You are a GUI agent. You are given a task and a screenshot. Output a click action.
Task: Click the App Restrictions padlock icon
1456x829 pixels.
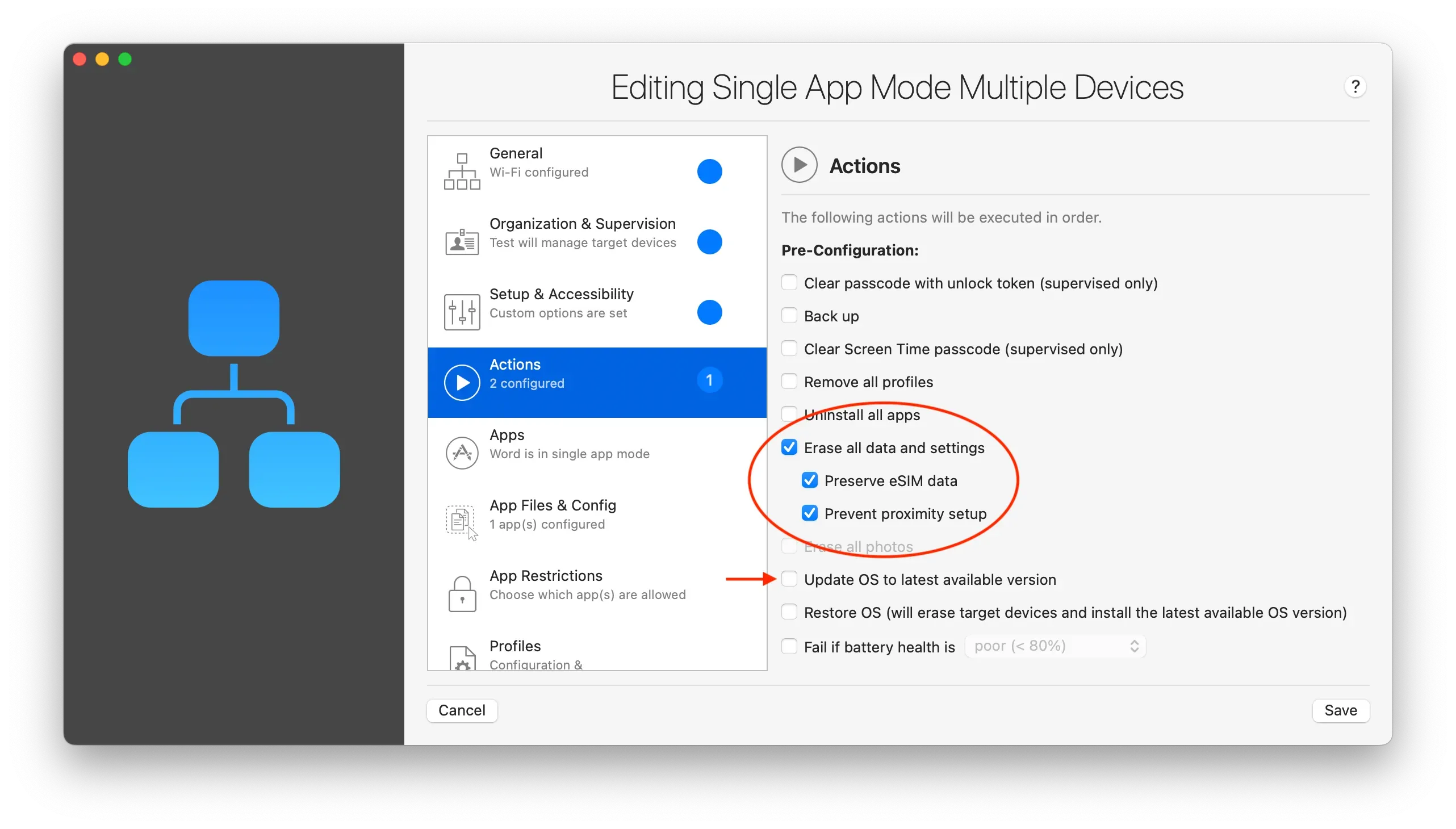pyautogui.click(x=461, y=593)
